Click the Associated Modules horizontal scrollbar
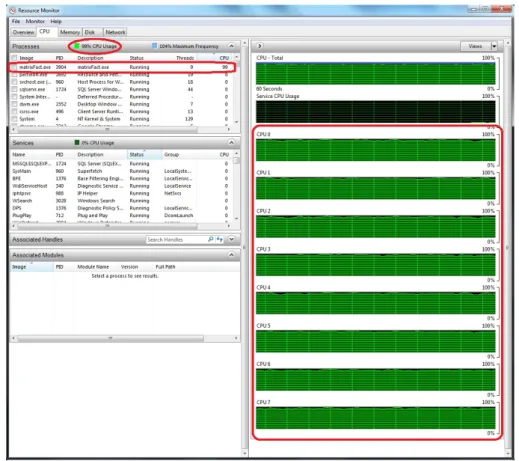Screen dimensions: 519x461 110,338
